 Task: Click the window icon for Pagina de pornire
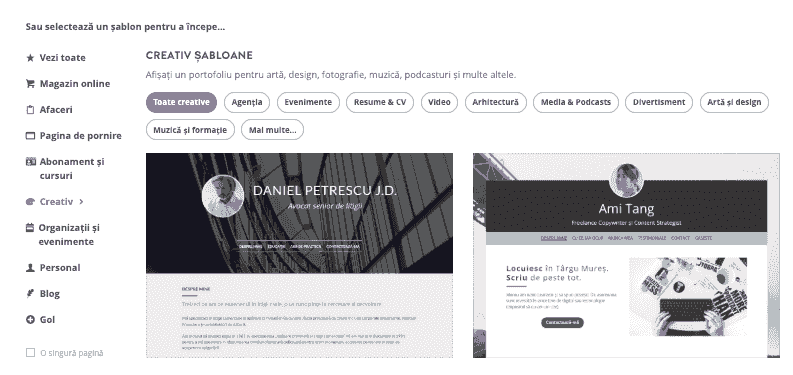[30, 136]
